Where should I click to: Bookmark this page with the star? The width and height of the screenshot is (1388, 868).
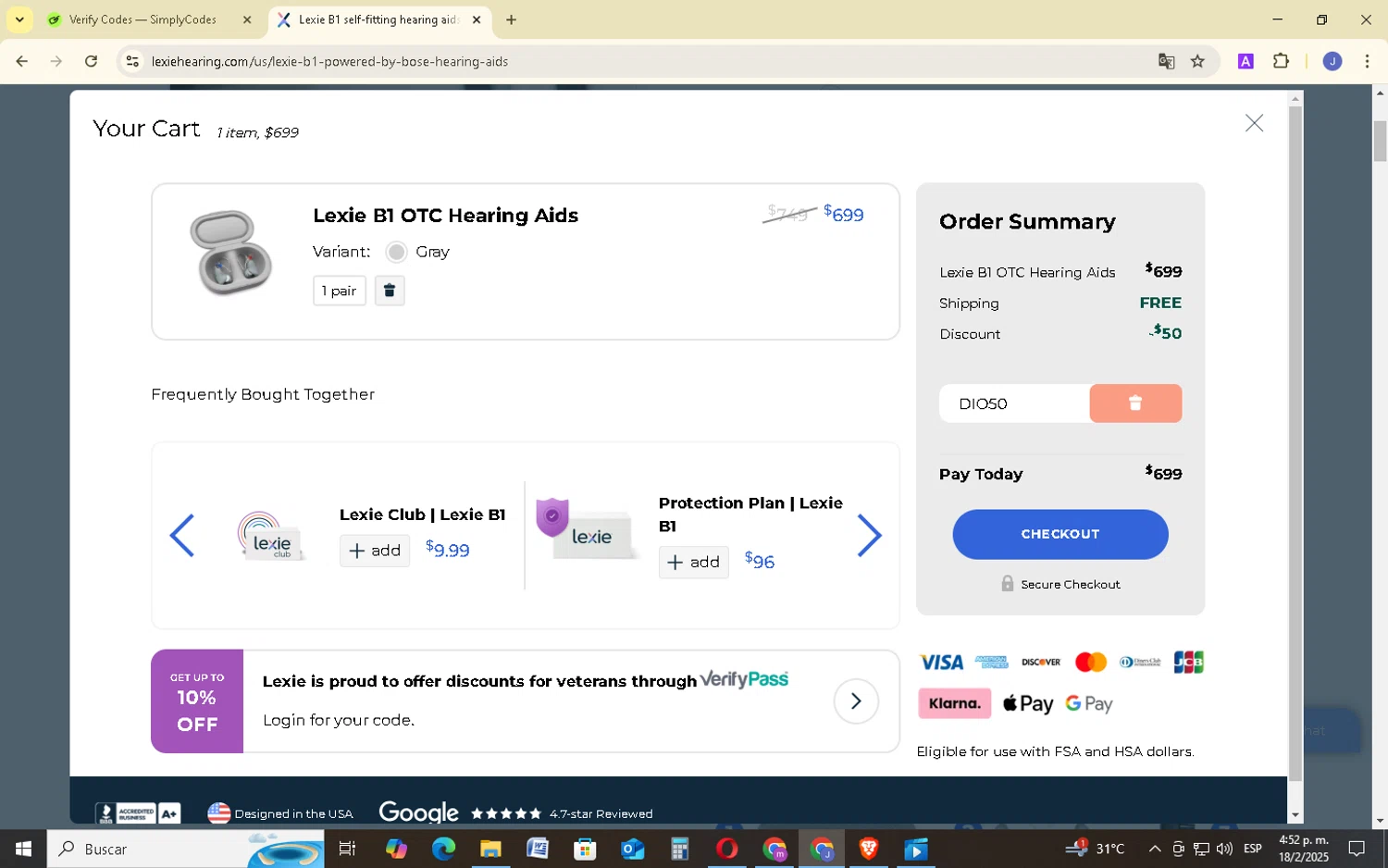tap(1197, 61)
